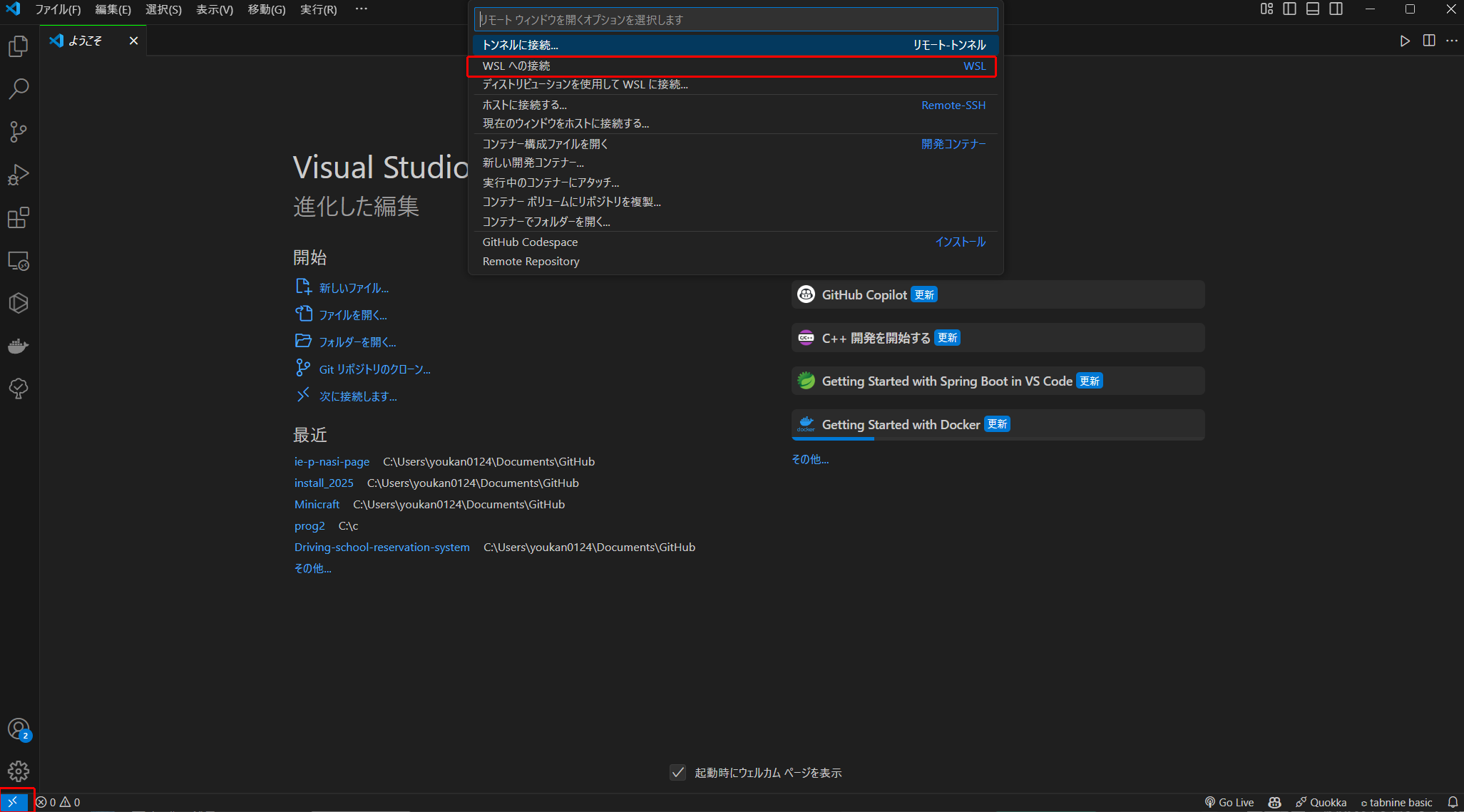Open the Extensions view
The height and width of the screenshot is (812, 1464).
pyautogui.click(x=19, y=217)
